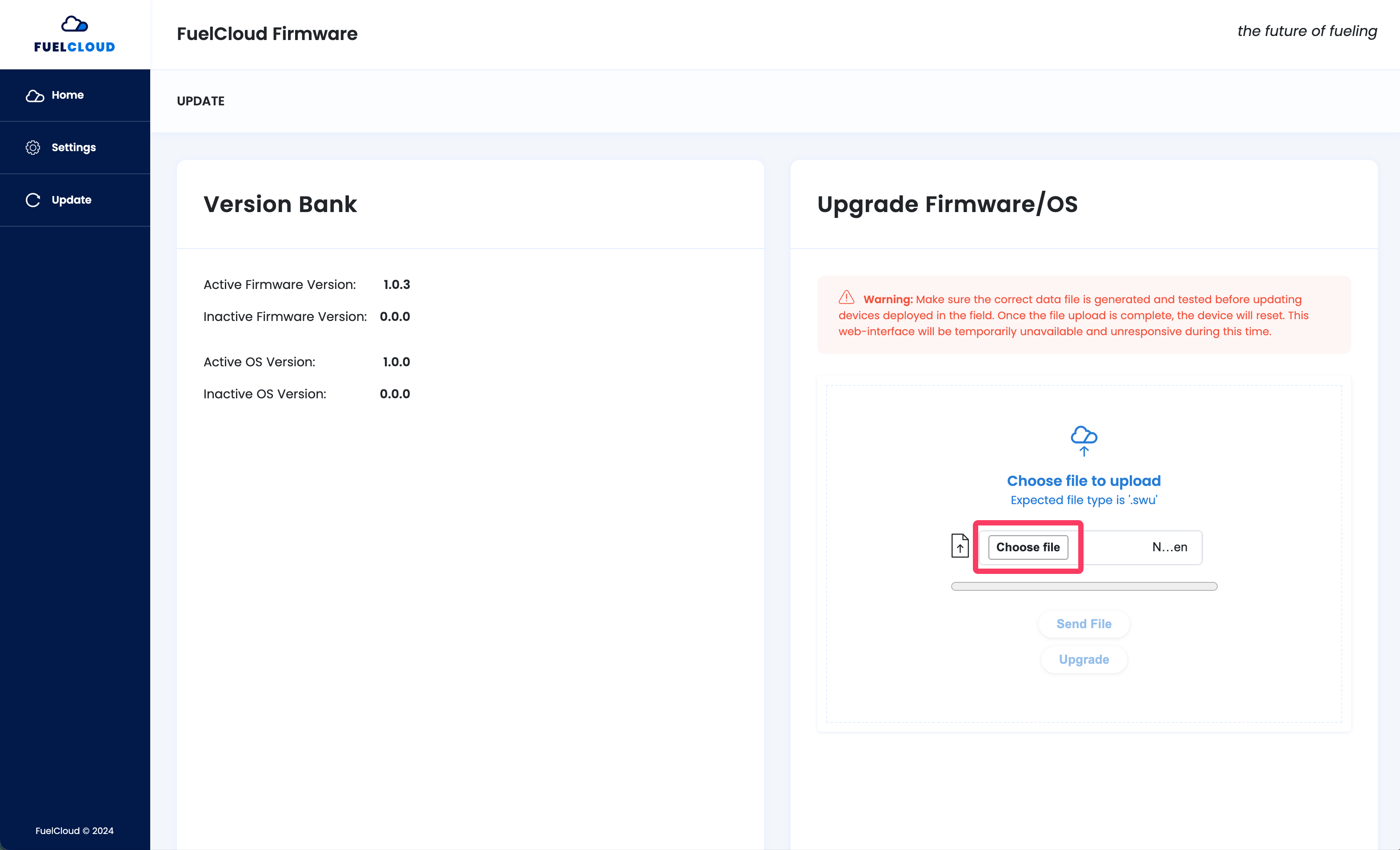Open the Settings menu item
Image resolution: width=1400 pixels, height=850 pixels.
click(x=75, y=148)
